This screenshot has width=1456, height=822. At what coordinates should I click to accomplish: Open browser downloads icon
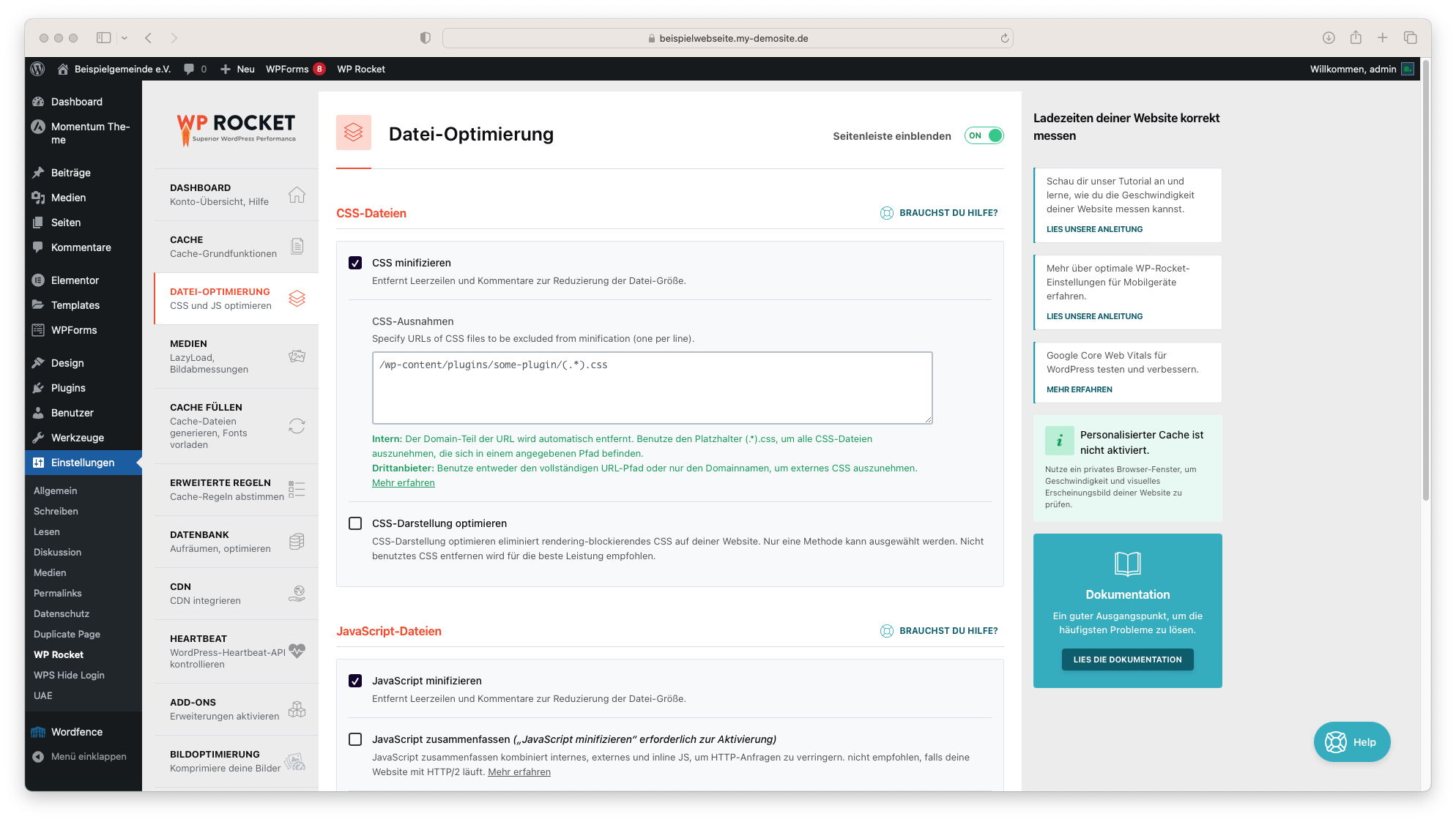(1329, 37)
